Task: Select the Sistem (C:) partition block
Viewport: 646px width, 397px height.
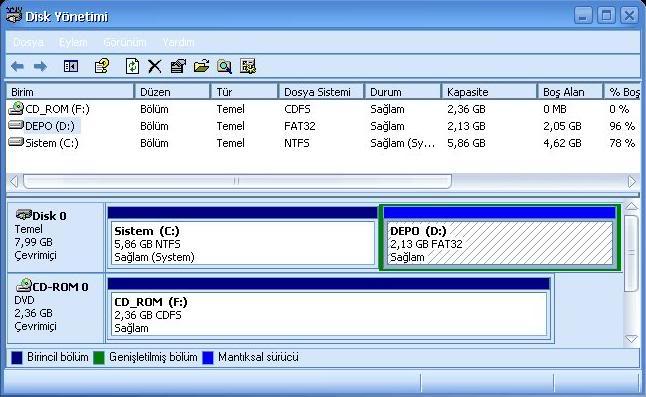Action: coord(243,237)
